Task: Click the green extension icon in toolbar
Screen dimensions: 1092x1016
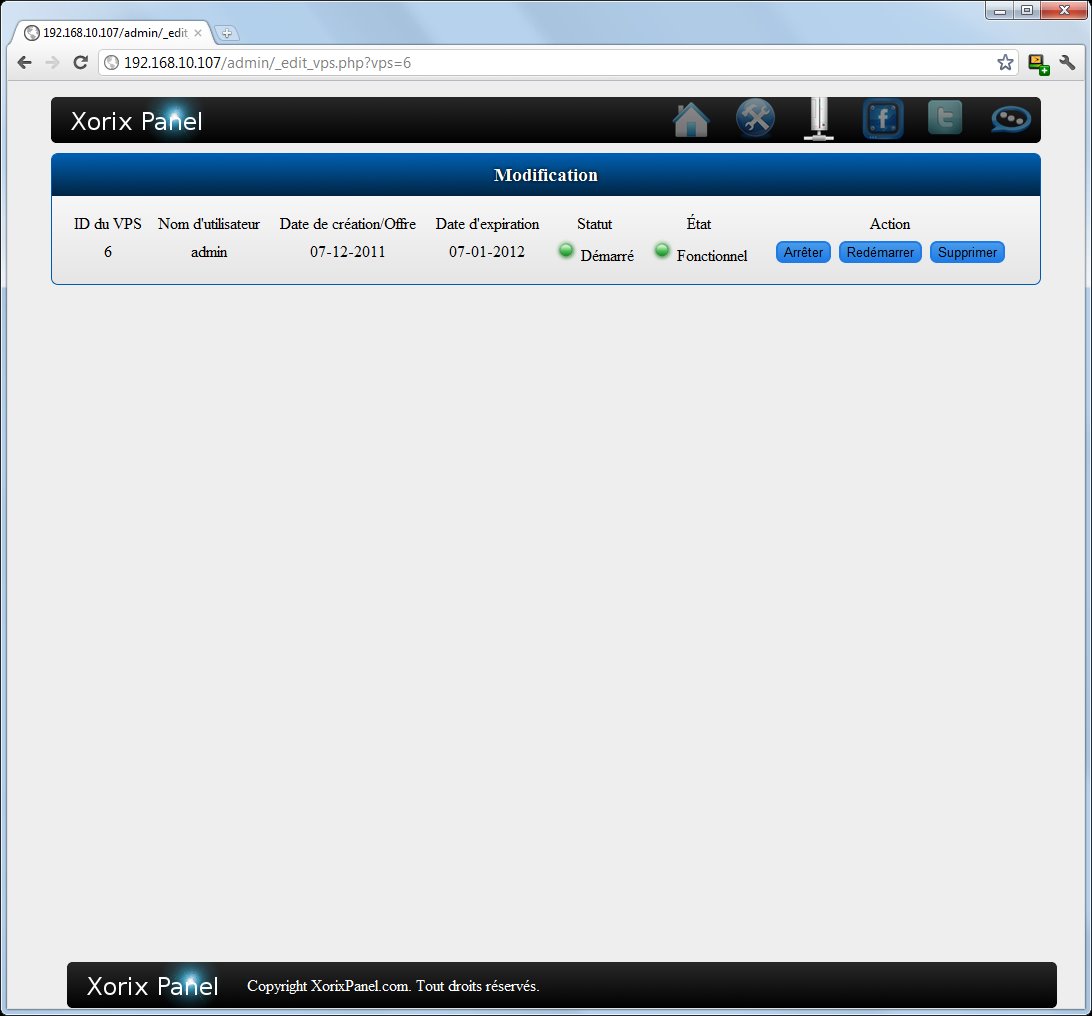Action: [x=1038, y=63]
